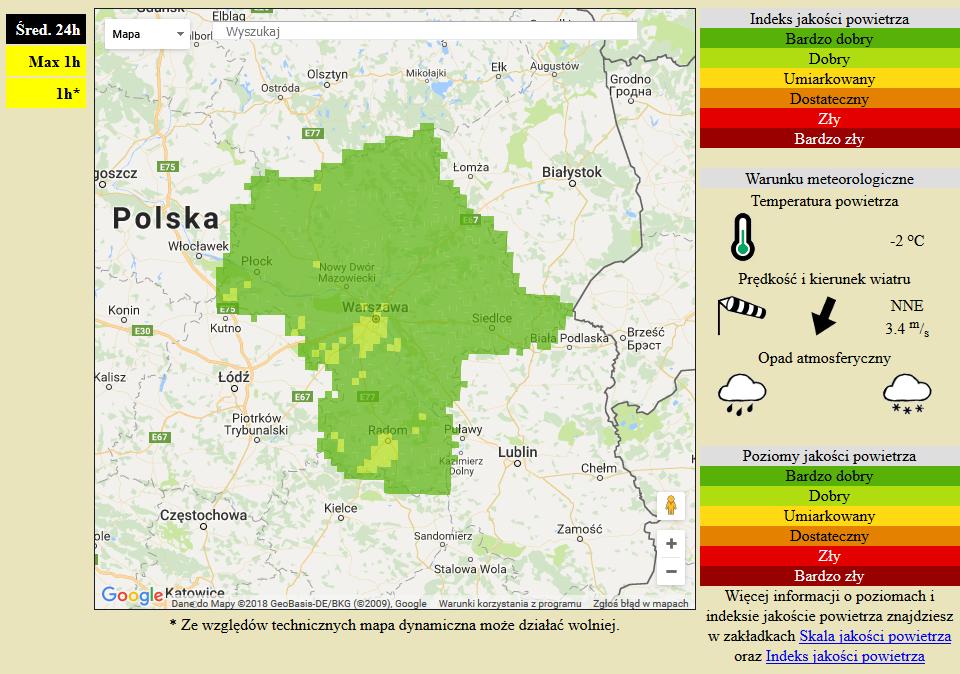
Task: Open Warunki korzystania z programu link
Action: pyautogui.click(x=510, y=604)
